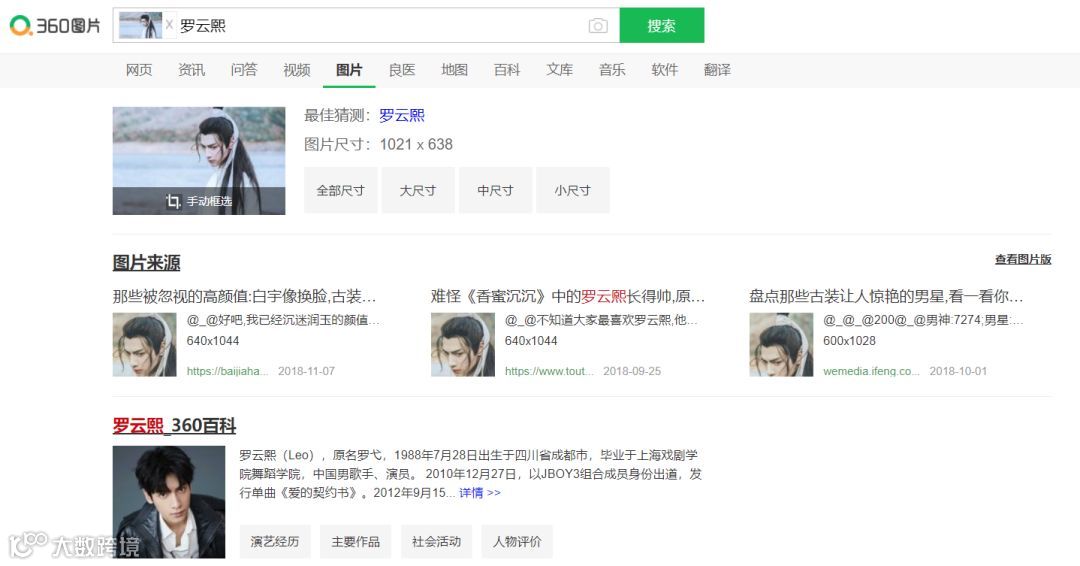Image resolution: width=1080 pixels, height=566 pixels.
Task: Click snippet @_@好吧,我已经沉迷润玉的颜值
Action: click(x=283, y=319)
